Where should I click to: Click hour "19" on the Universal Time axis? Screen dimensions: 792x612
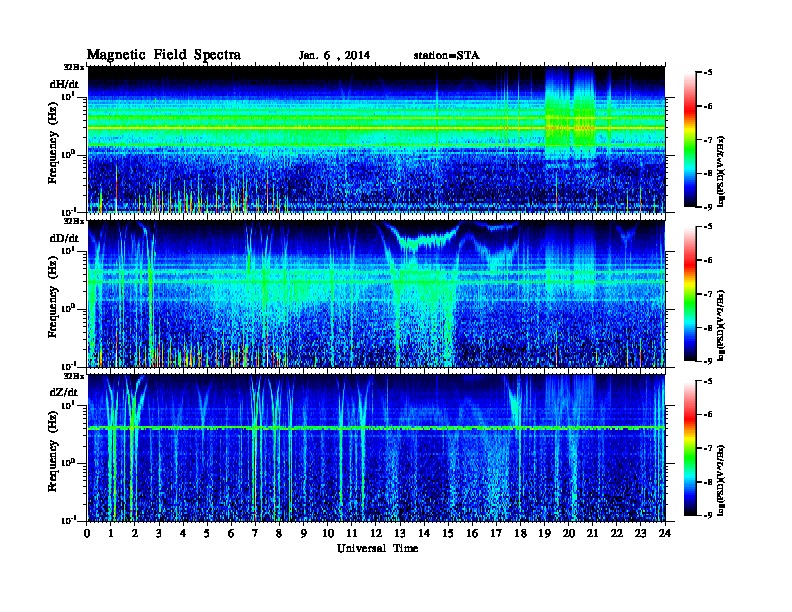coord(544,533)
